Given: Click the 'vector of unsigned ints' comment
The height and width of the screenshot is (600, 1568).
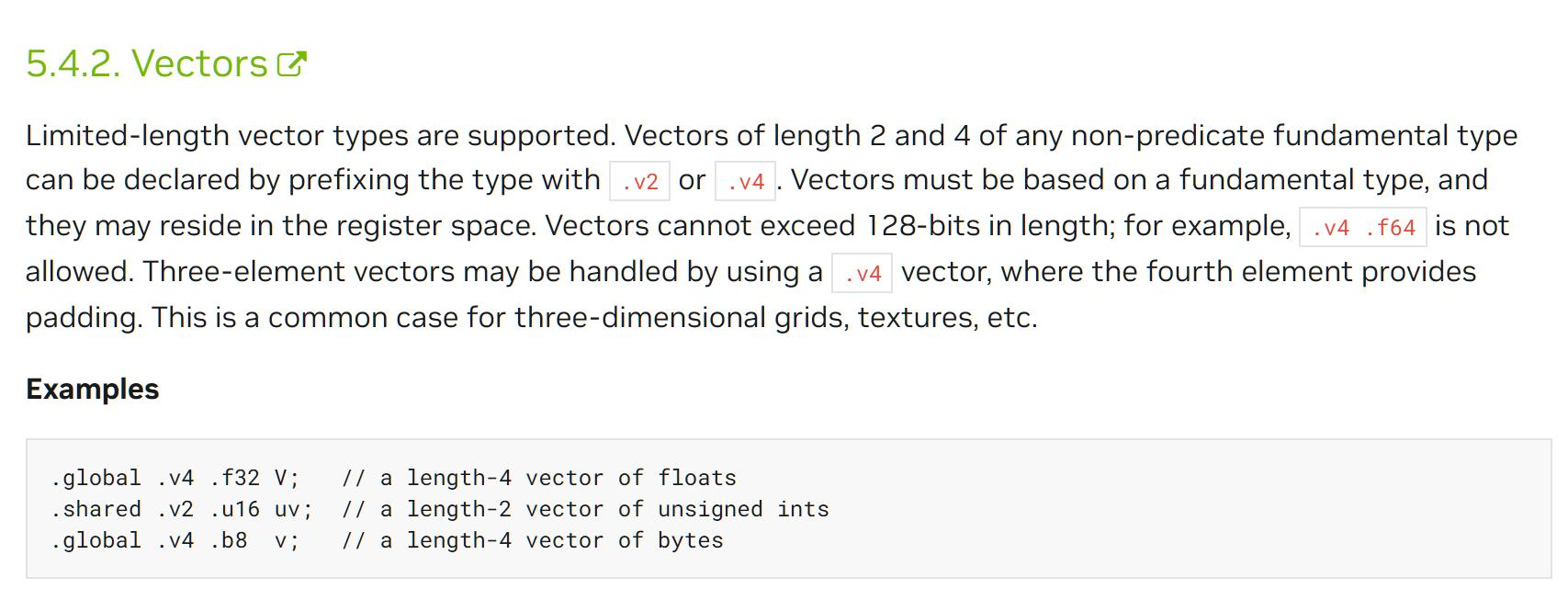Looking at the screenshot, I should [677, 509].
